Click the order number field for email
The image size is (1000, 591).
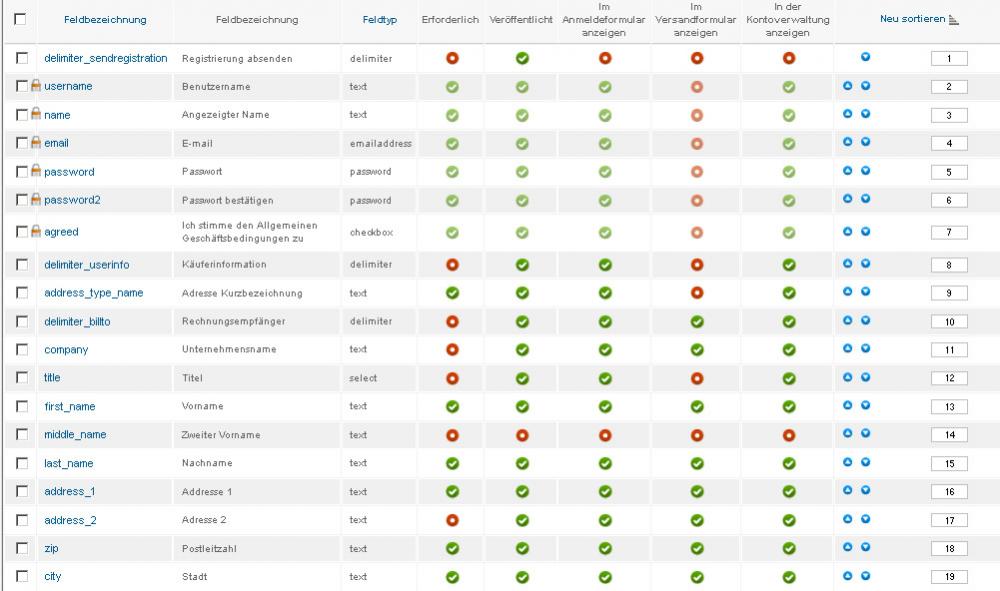click(x=949, y=143)
